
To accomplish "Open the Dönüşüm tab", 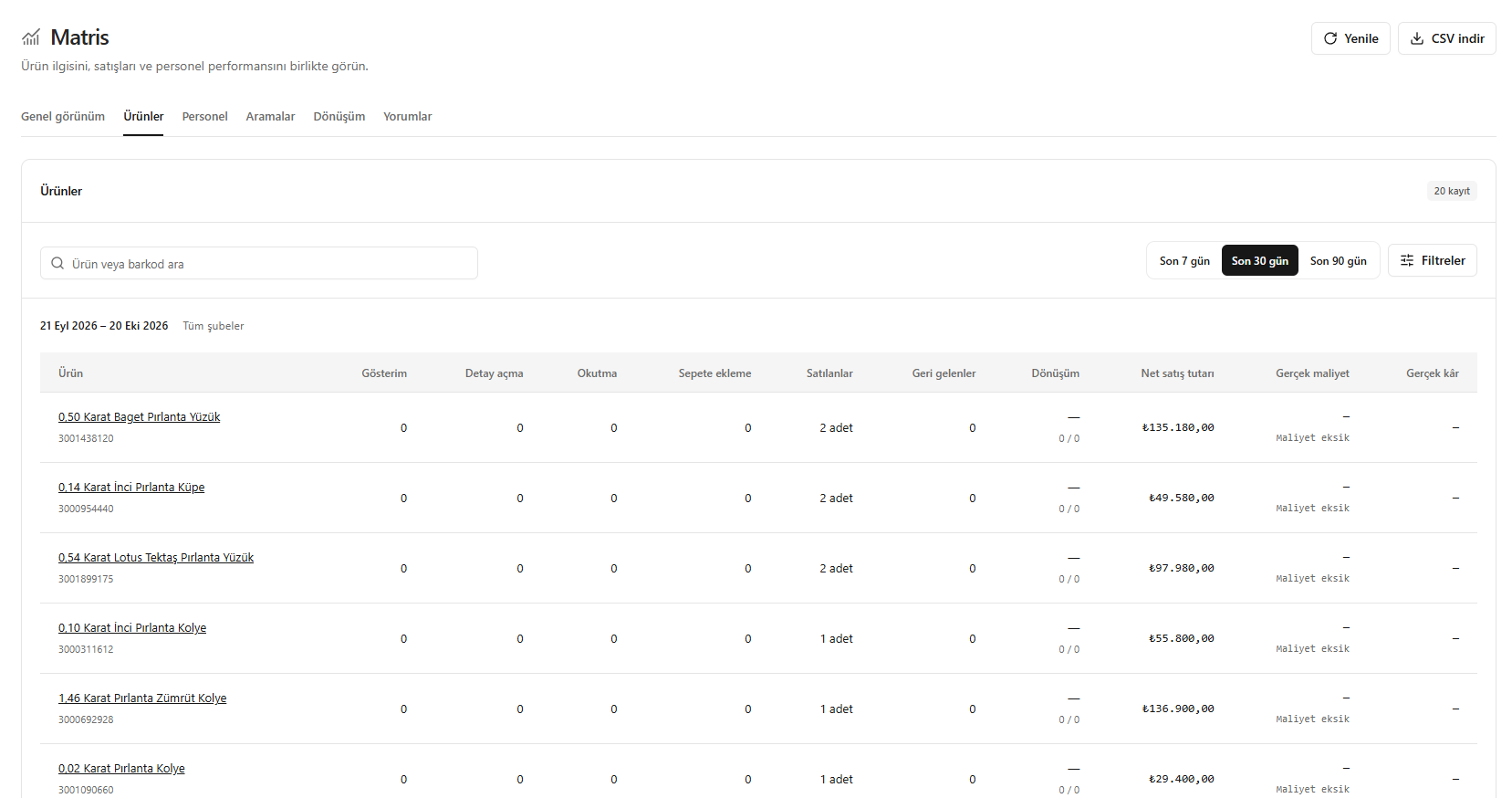I will [339, 116].
